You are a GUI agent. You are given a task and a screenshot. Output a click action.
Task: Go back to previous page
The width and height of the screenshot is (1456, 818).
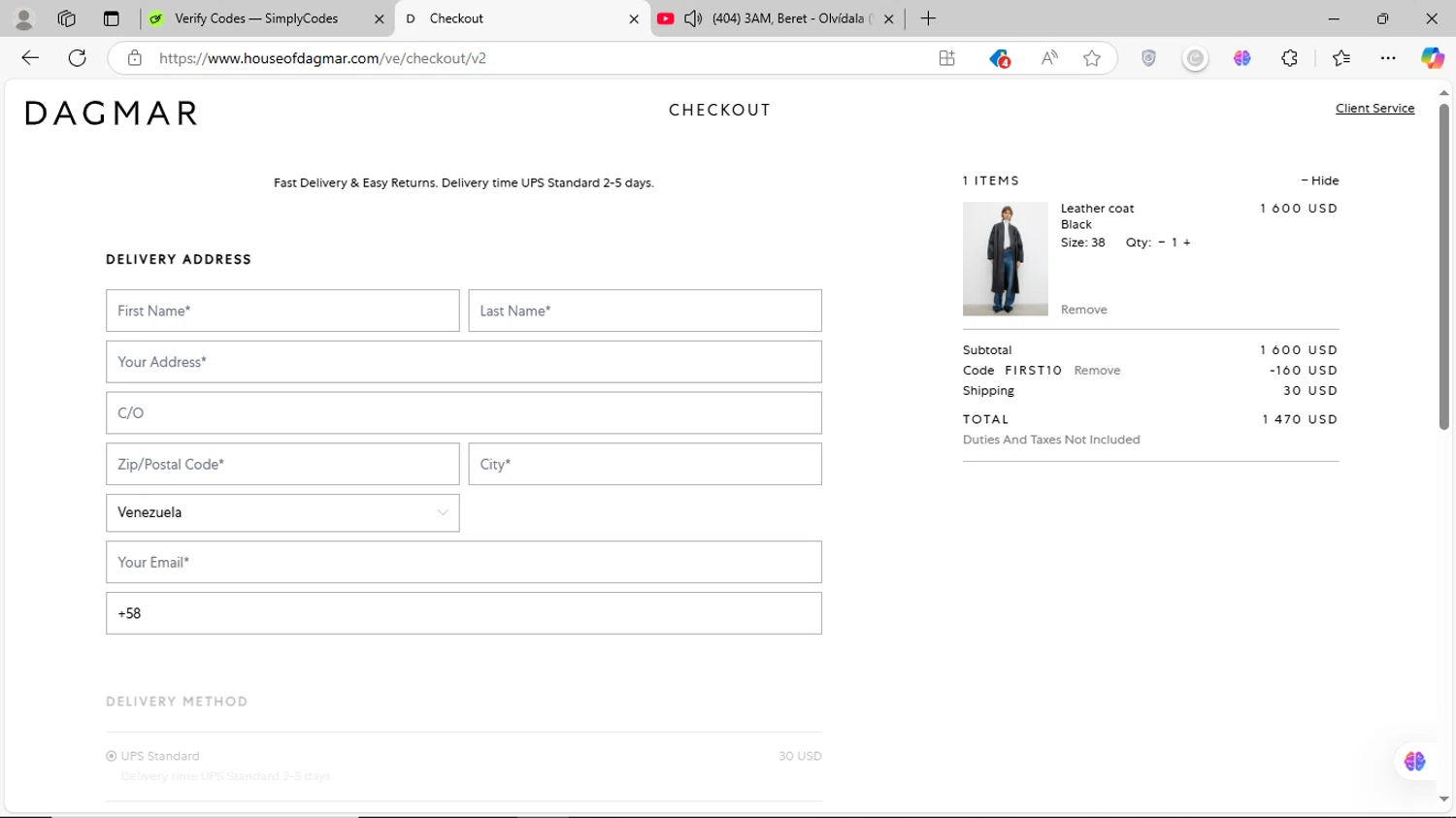click(30, 58)
